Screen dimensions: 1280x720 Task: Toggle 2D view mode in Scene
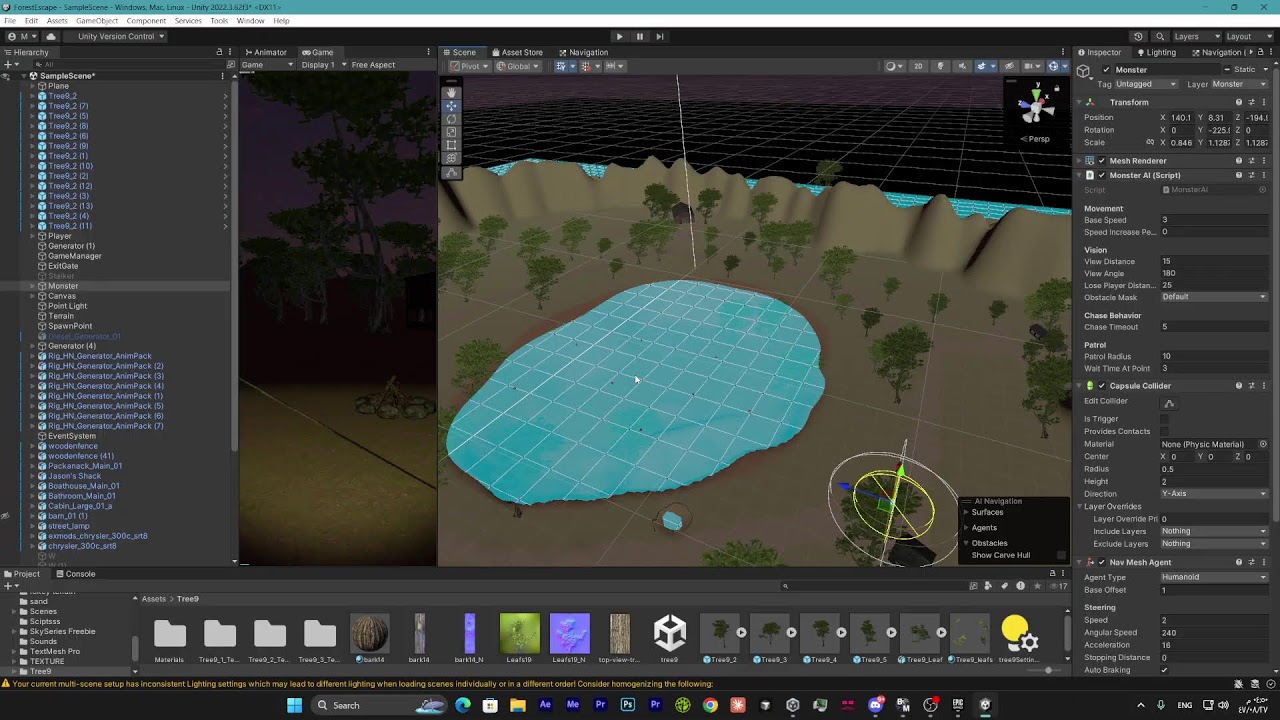[918, 66]
